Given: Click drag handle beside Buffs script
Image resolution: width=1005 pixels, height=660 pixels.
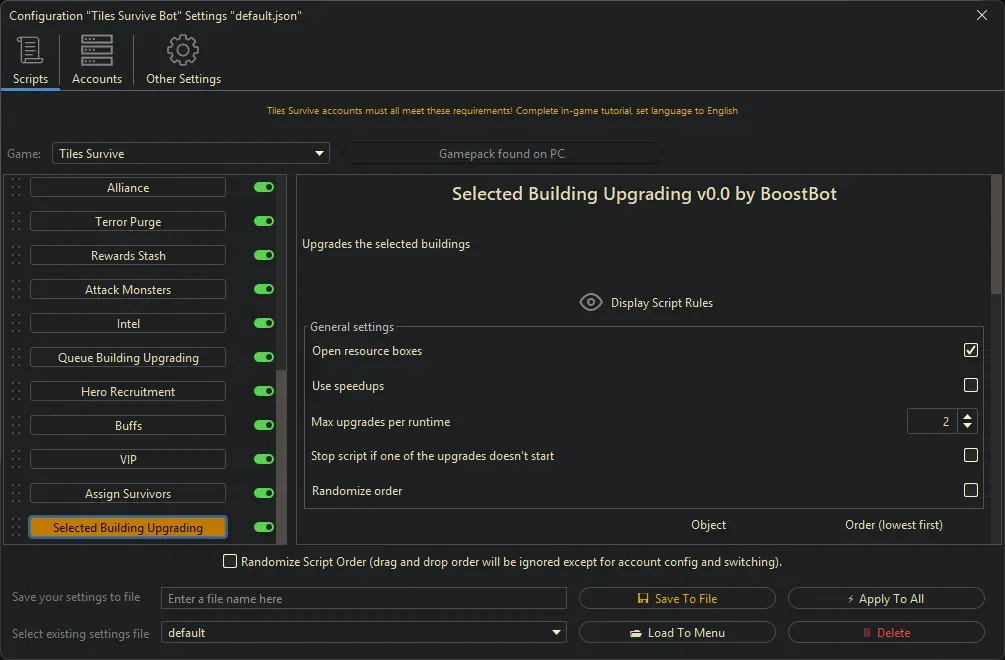Looking at the screenshot, I should point(15,426).
